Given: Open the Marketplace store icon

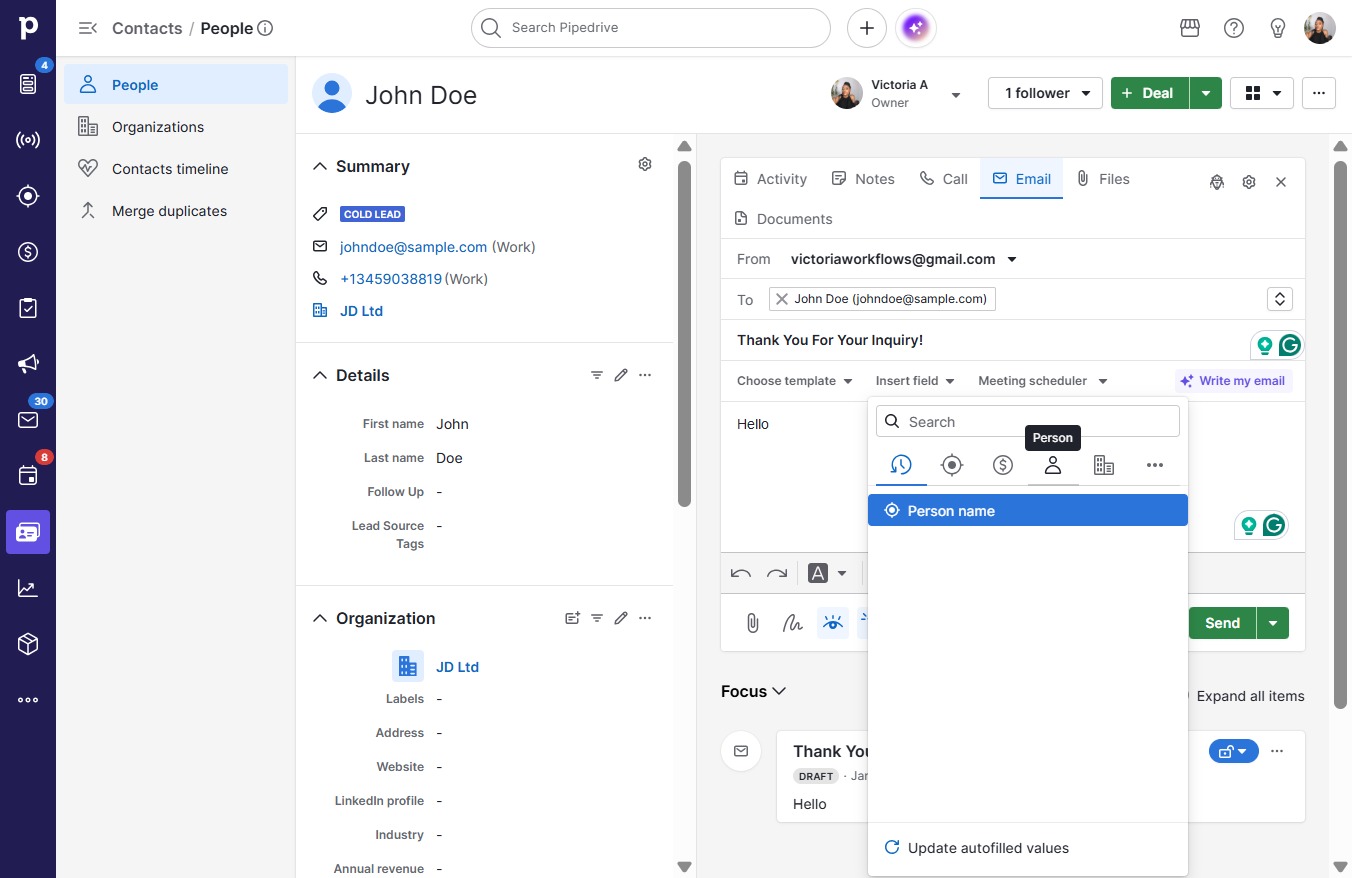Looking at the screenshot, I should point(1190,28).
